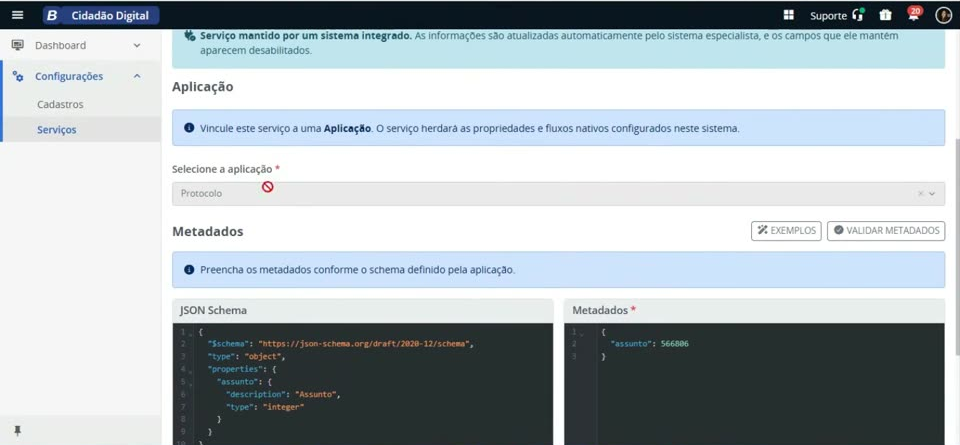Click the Configurações gears icon in the sidebar

(18, 77)
